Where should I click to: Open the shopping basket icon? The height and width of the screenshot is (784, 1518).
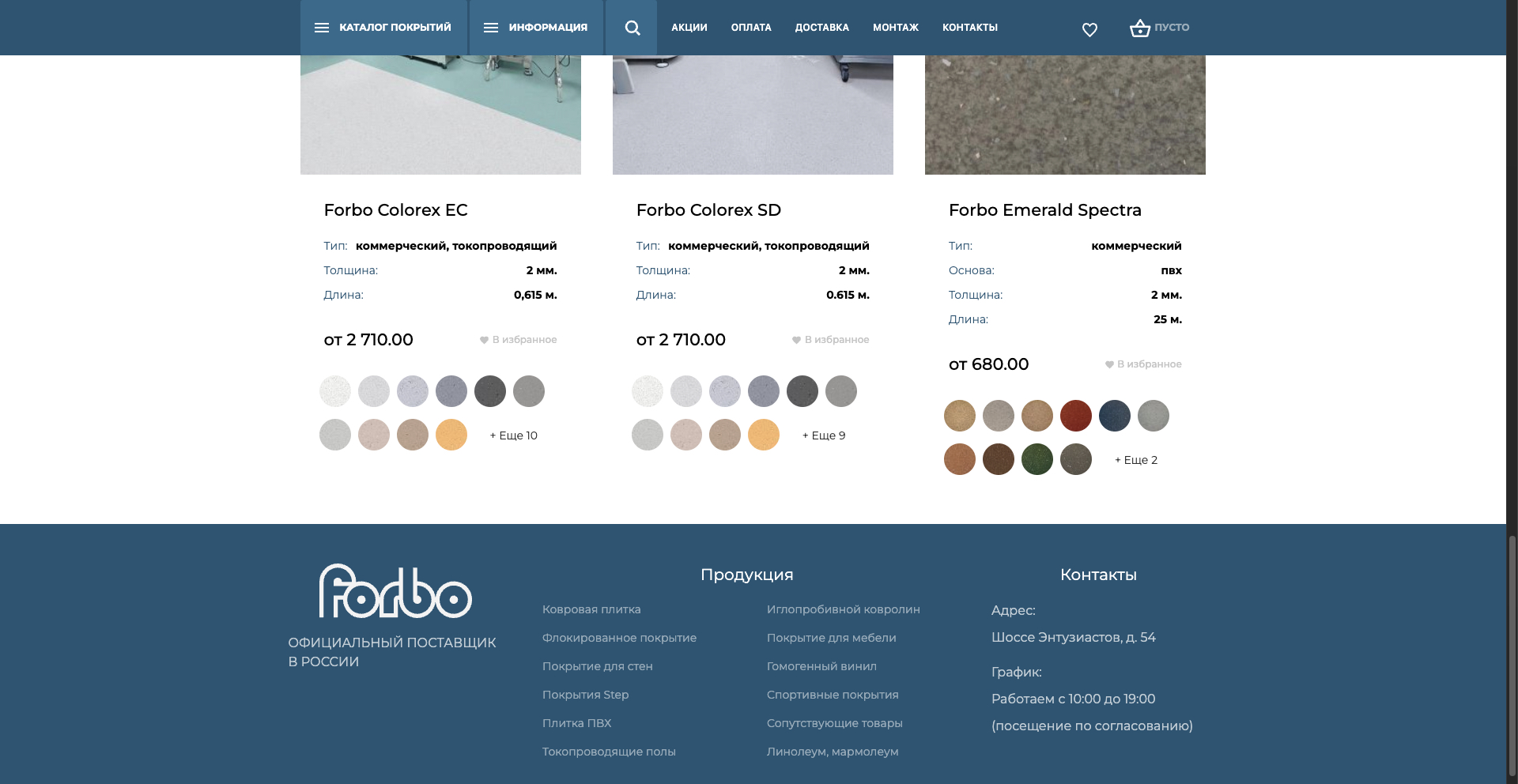1139,28
